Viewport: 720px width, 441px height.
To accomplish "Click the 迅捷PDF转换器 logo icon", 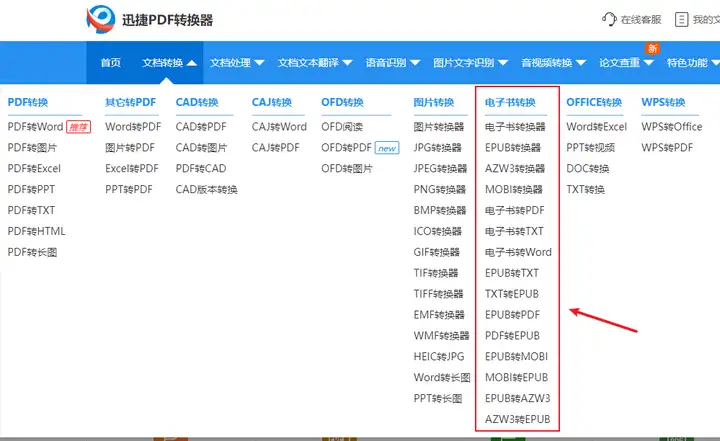I will (x=101, y=19).
